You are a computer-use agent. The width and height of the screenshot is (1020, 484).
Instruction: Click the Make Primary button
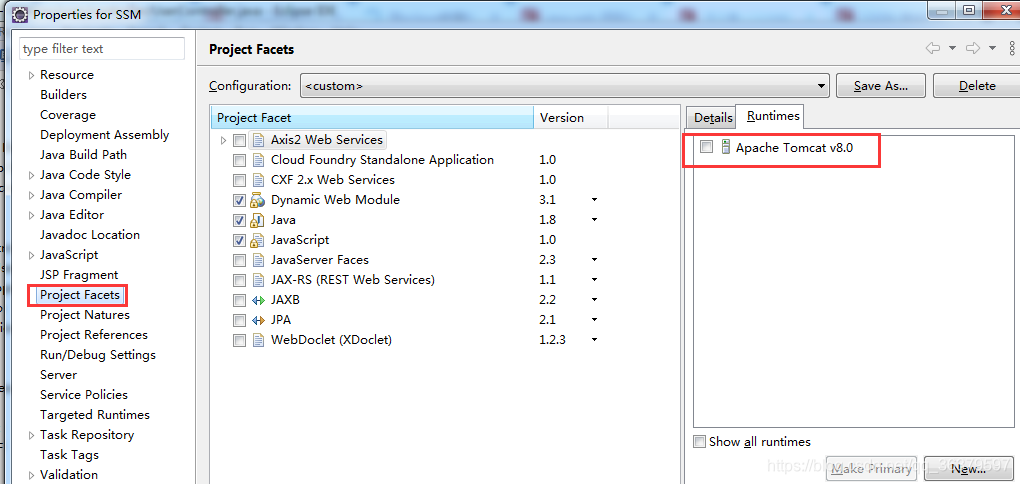tap(872, 468)
